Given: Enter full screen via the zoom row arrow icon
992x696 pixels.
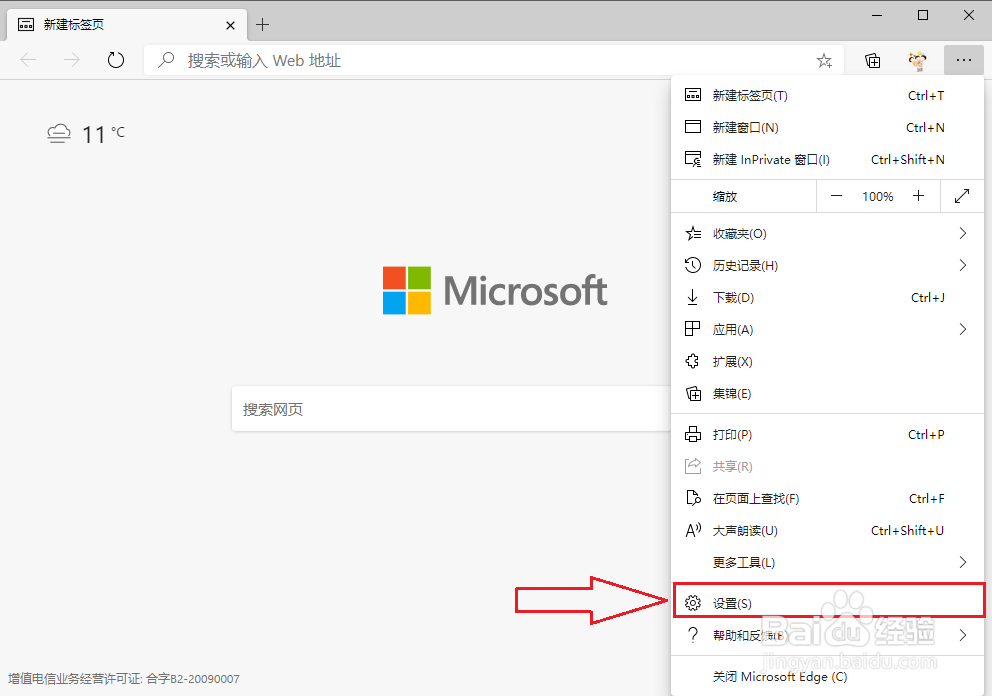Looking at the screenshot, I should tap(962, 196).
